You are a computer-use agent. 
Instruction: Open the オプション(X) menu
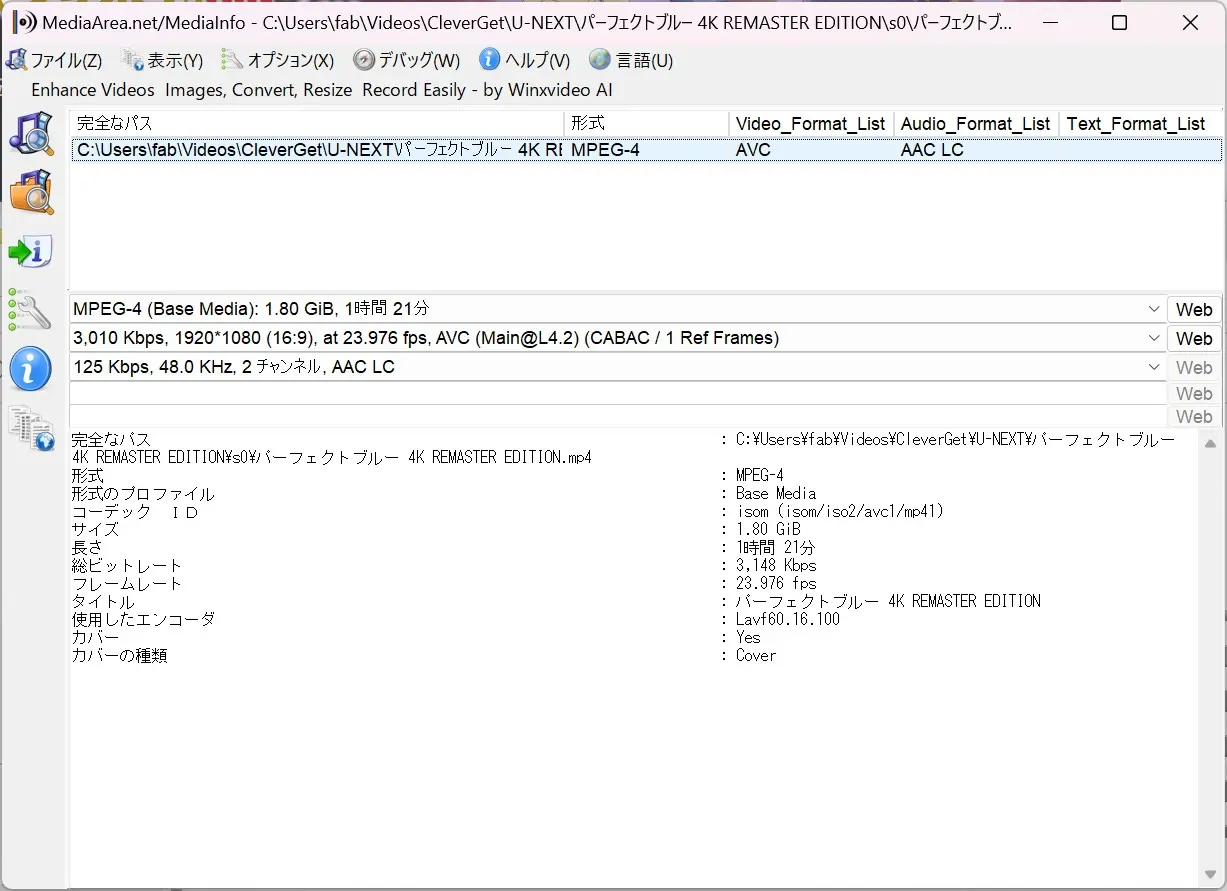click(x=279, y=60)
